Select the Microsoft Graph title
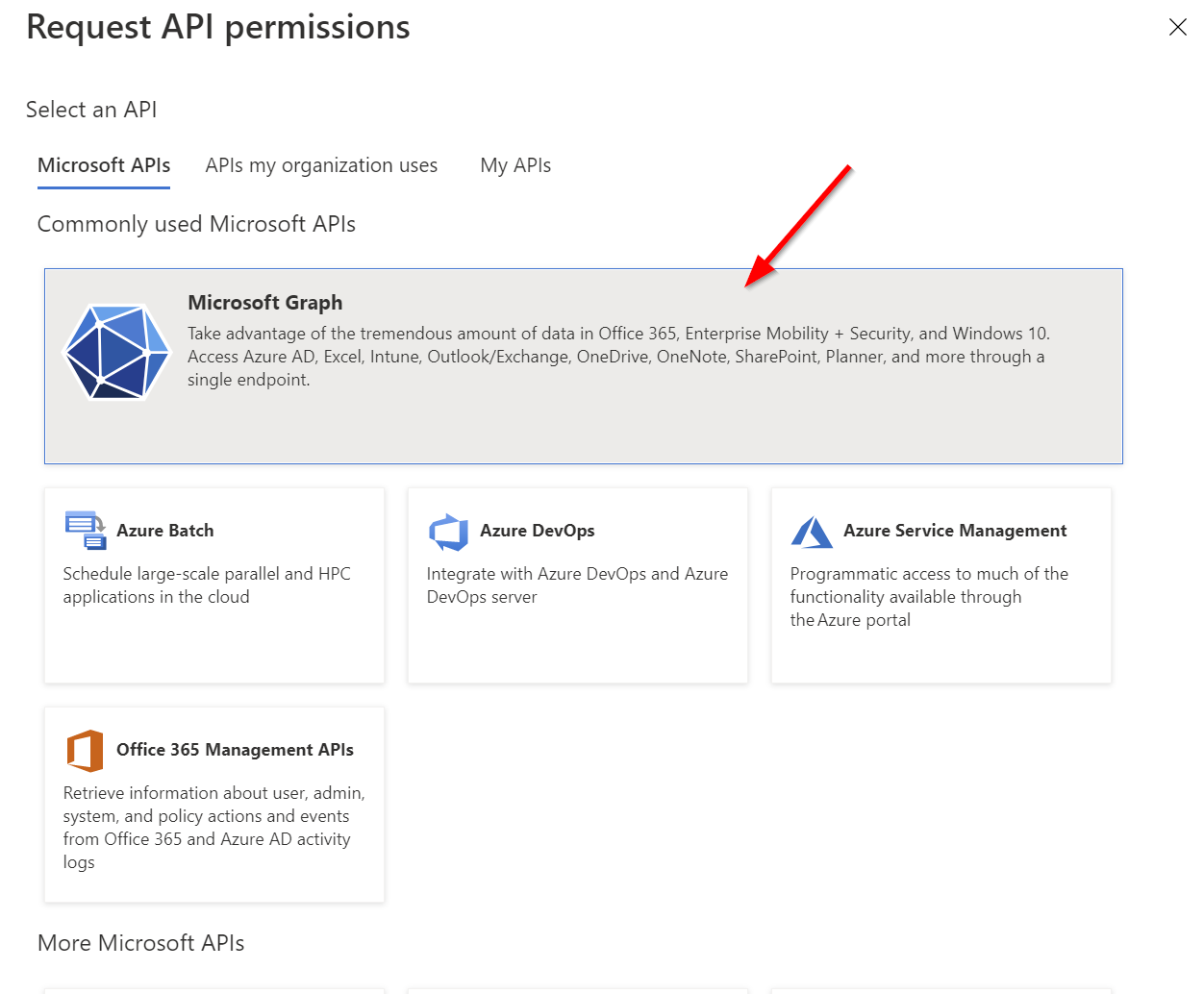Screen dimensions: 1204x994 coord(265,303)
